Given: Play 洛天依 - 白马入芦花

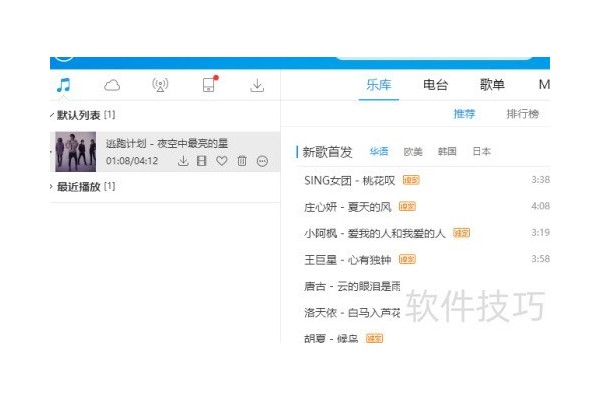Looking at the screenshot, I should pos(352,313).
